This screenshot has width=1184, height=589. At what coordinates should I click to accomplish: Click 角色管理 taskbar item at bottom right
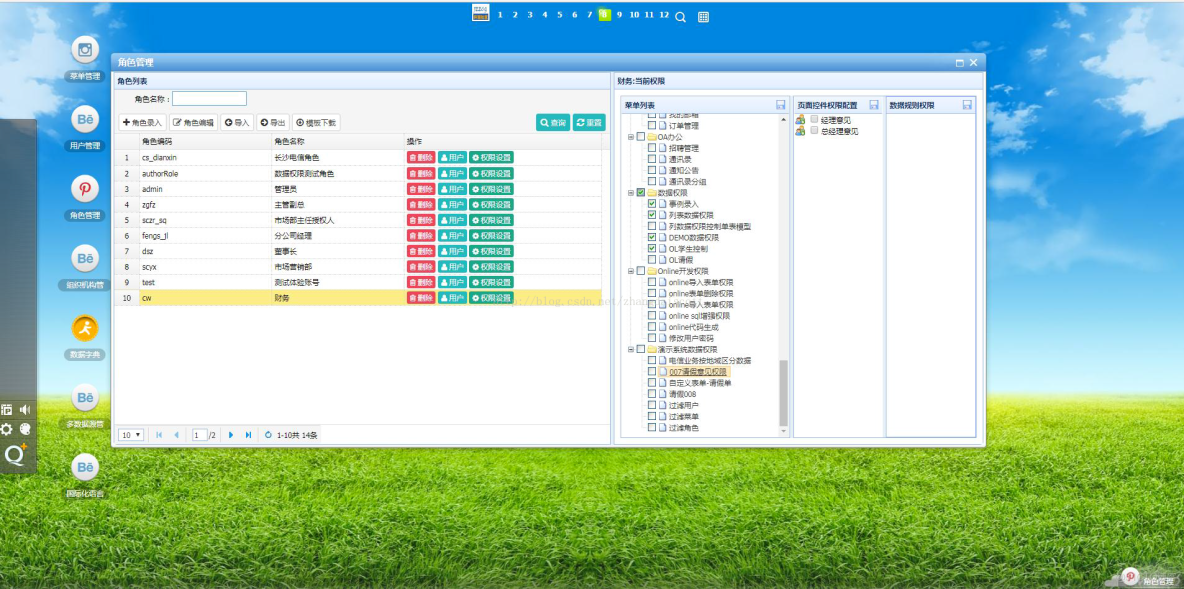point(1150,578)
